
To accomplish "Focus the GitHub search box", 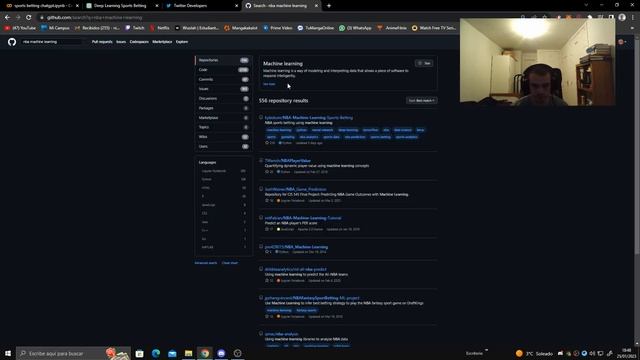I will [52, 42].
